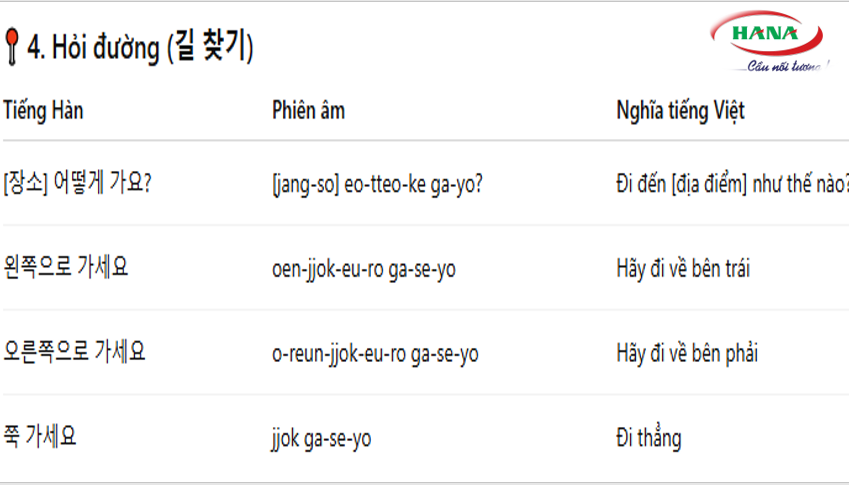Click romanization jjok ga-se-yo
The image size is (849, 485).
tap(322, 438)
